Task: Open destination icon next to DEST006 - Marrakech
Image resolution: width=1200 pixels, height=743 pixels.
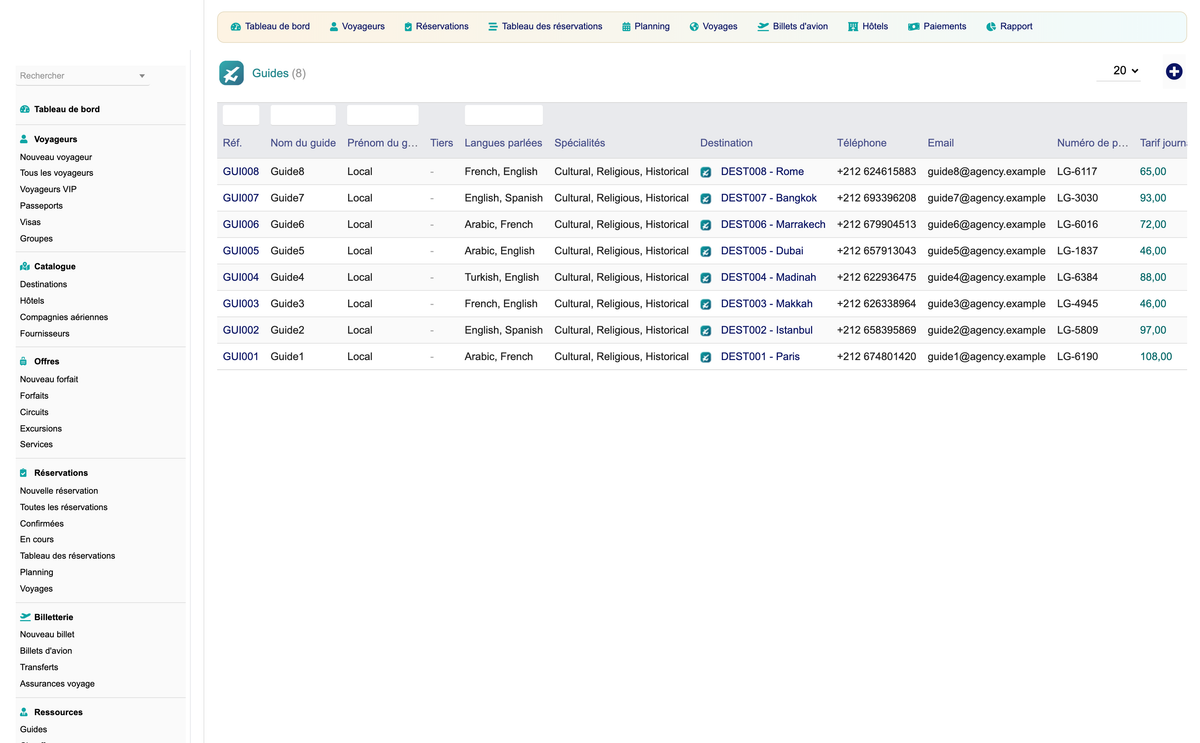Action: 706,225
